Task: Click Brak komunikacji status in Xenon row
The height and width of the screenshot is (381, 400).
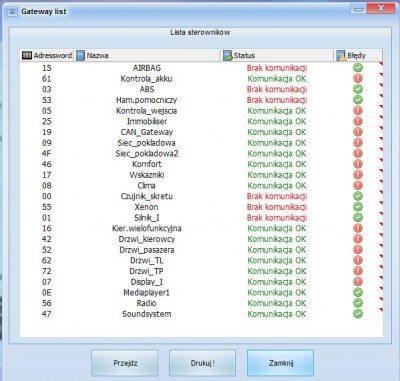Action: tap(277, 207)
